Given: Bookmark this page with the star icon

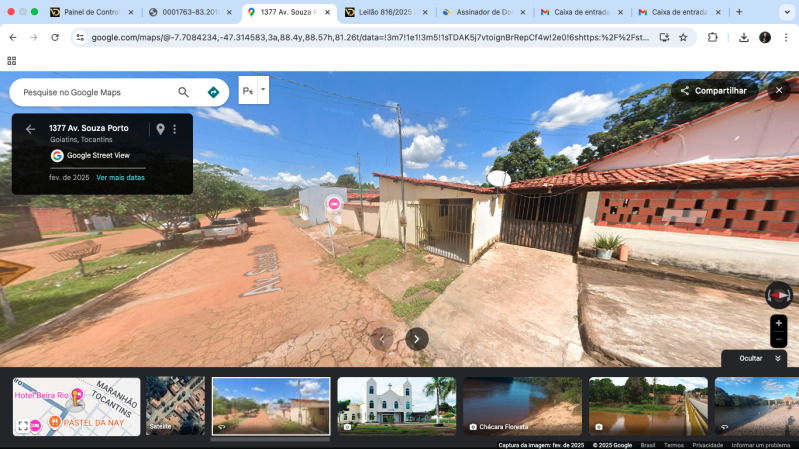Looking at the screenshot, I should [x=683, y=37].
